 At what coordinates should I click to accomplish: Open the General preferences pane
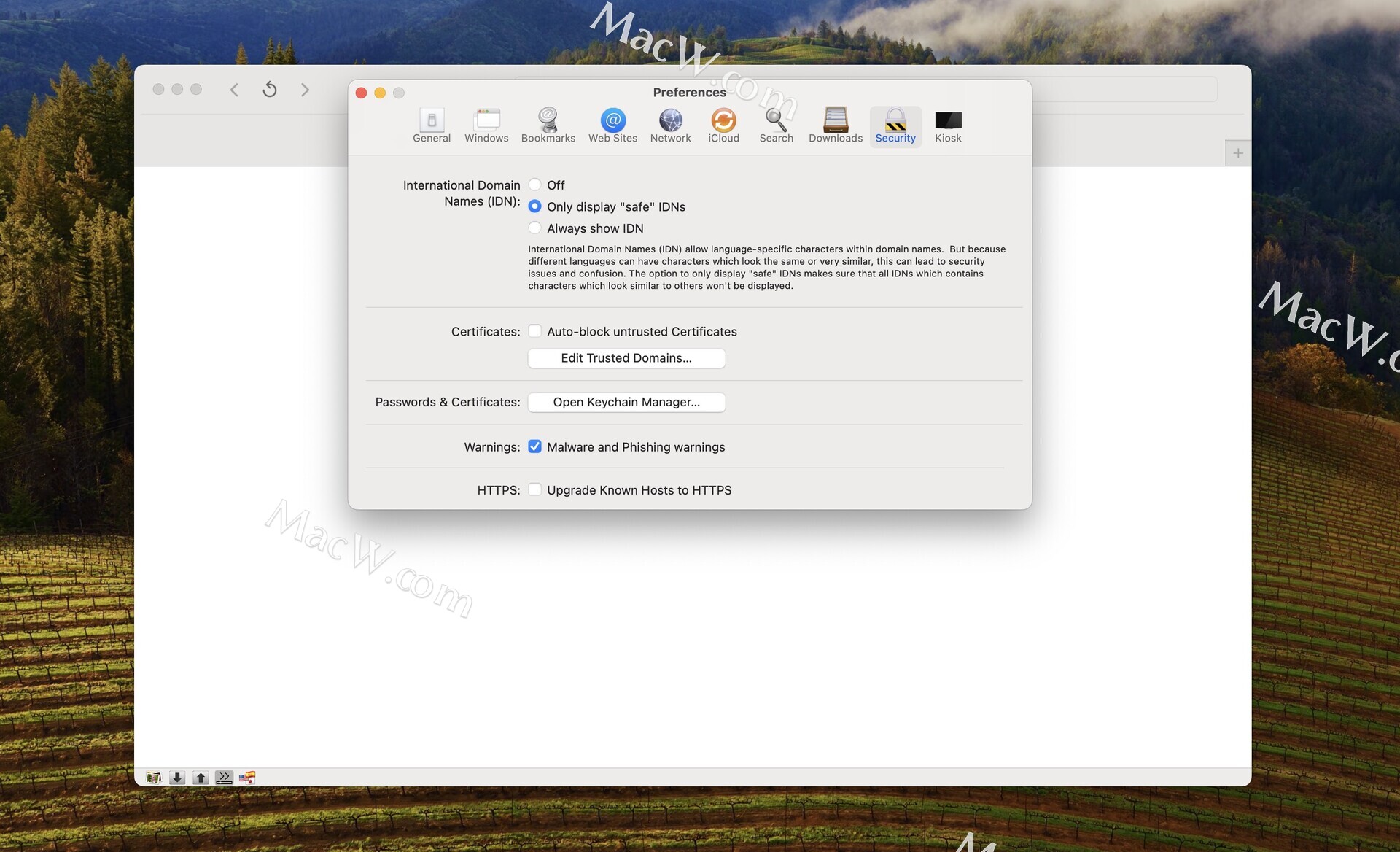tap(431, 125)
